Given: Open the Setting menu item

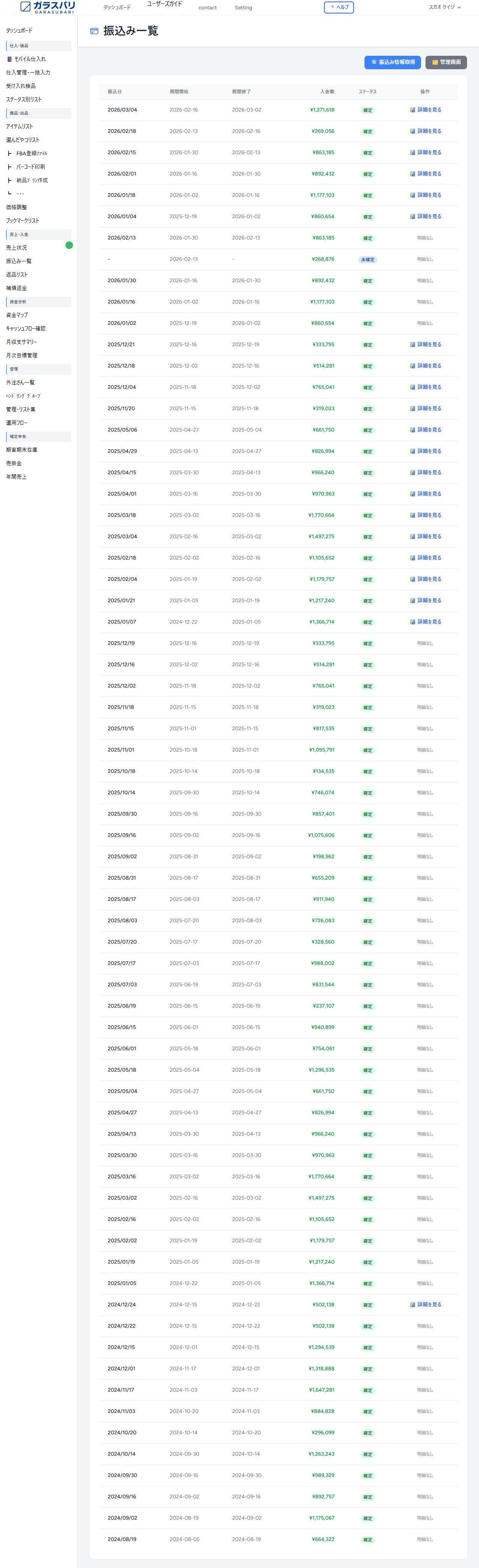Looking at the screenshot, I should tap(243, 8).
